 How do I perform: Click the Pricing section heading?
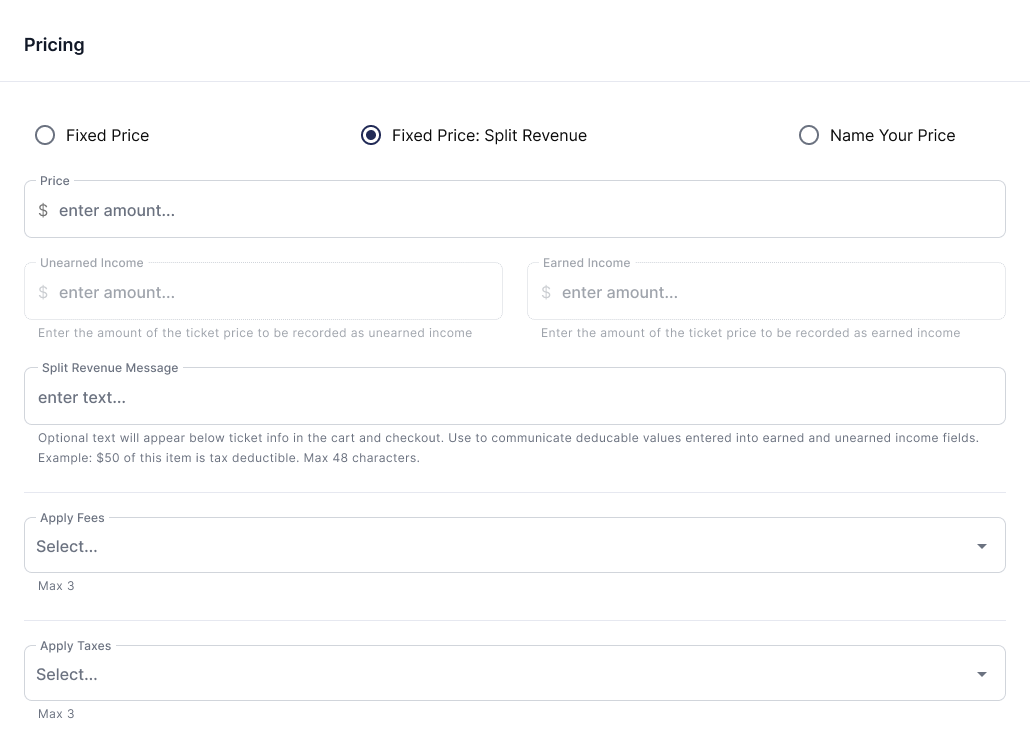(55, 45)
